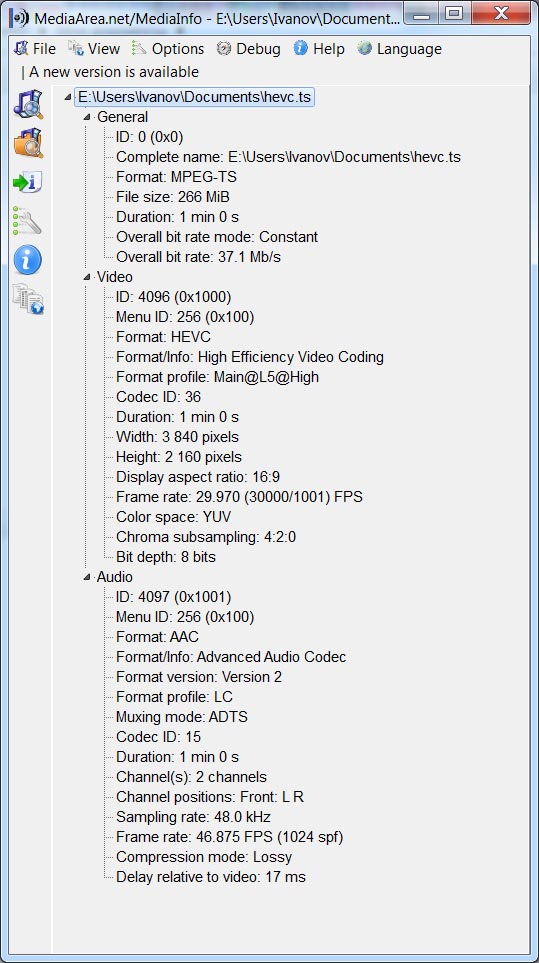Minimize the MediaInfo window
This screenshot has width=539, height=963.
[421, 14]
